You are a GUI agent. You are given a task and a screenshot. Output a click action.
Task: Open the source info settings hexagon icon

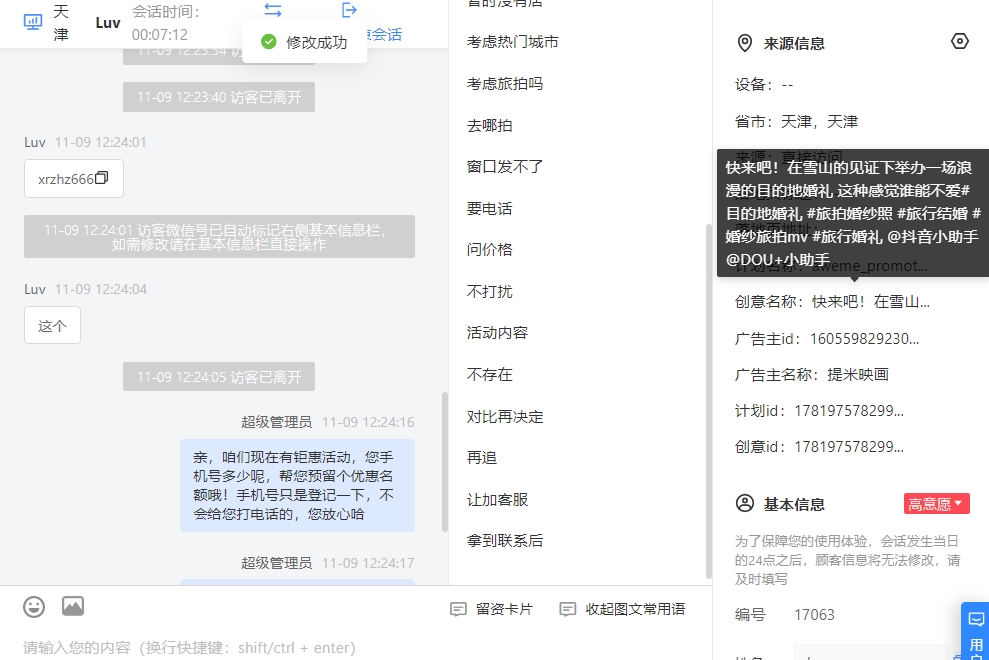click(x=959, y=42)
